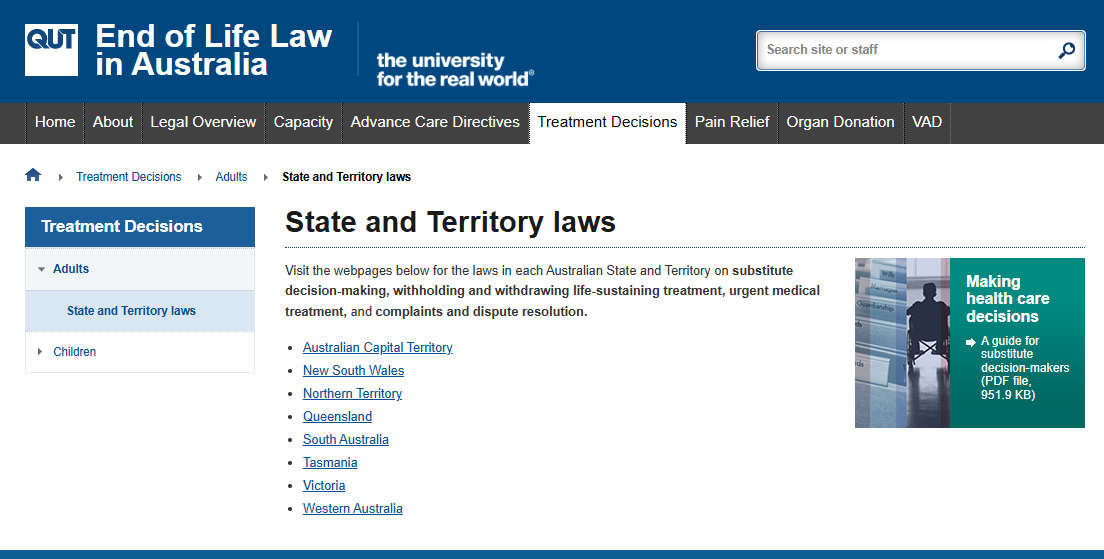The width and height of the screenshot is (1104, 559).
Task: Select the Treatment Decisions nav tab
Action: (x=608, y=123)
